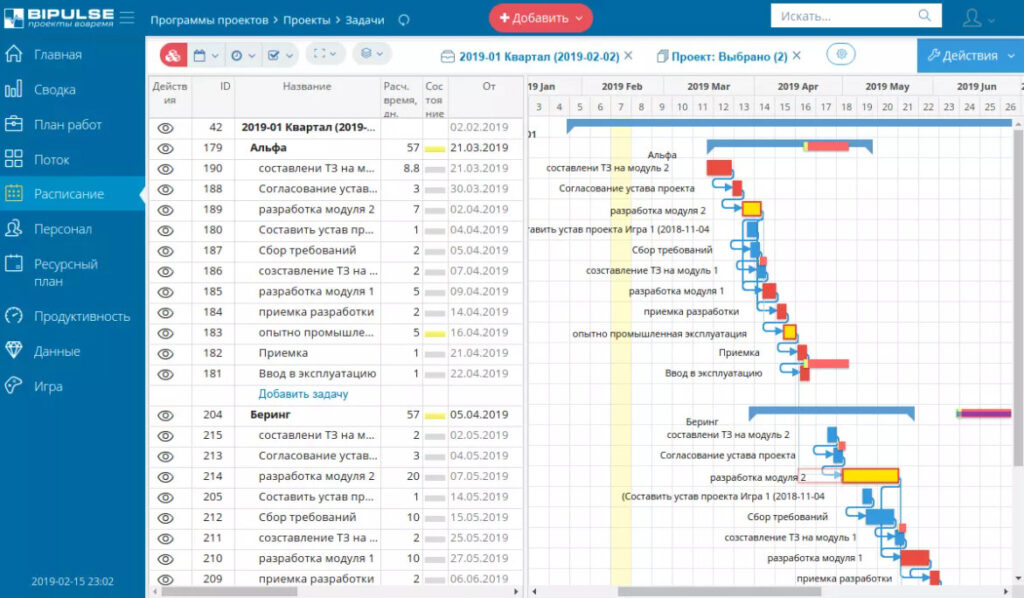1024x598 pixels.
Task: Toggle eye icon for task 189
Action: (166, 209)
